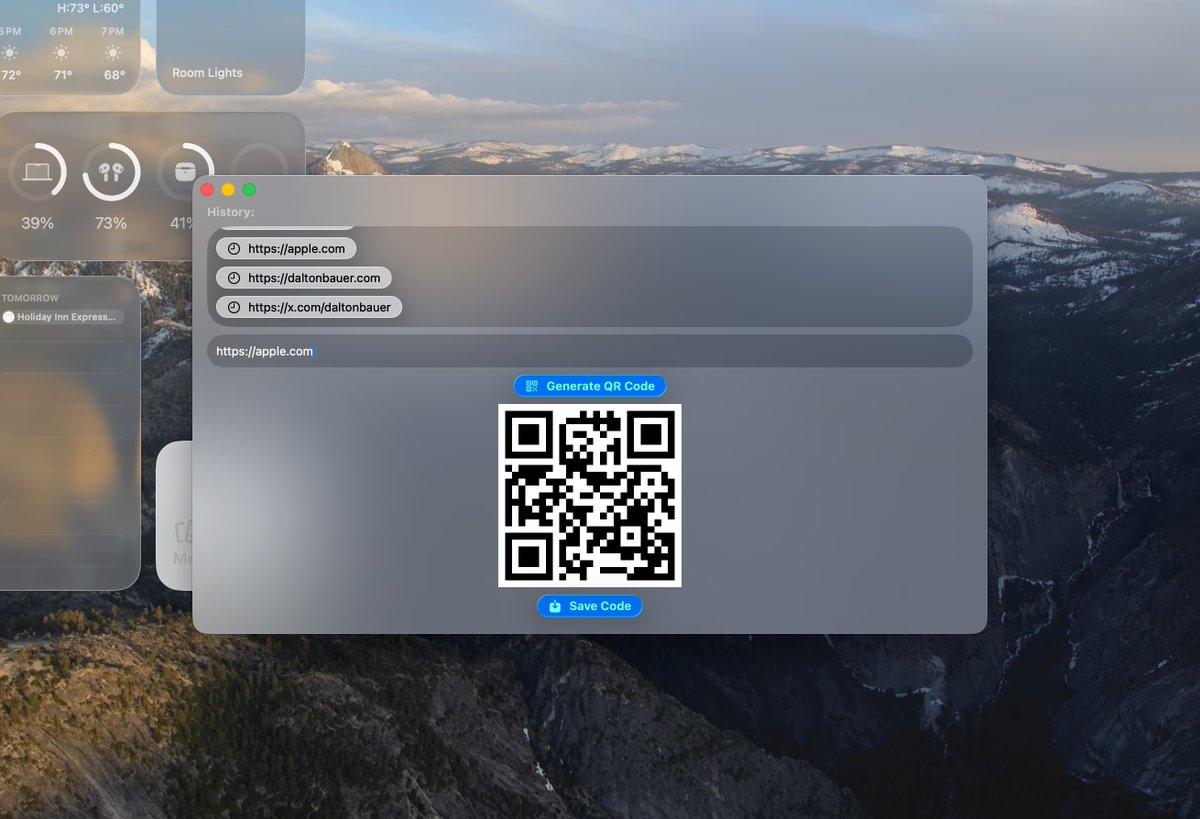The height and width of the screenshot is (819, 1200).
Task: Click clock icon beside https://apple.com history
Action: [x=234, y=249]
